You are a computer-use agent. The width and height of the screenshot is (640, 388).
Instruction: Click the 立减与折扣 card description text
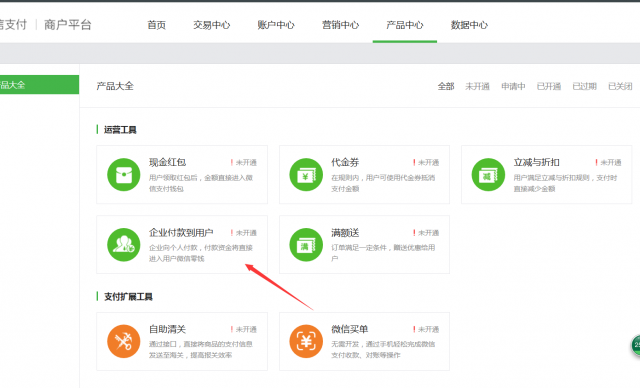tap(565, 183)
